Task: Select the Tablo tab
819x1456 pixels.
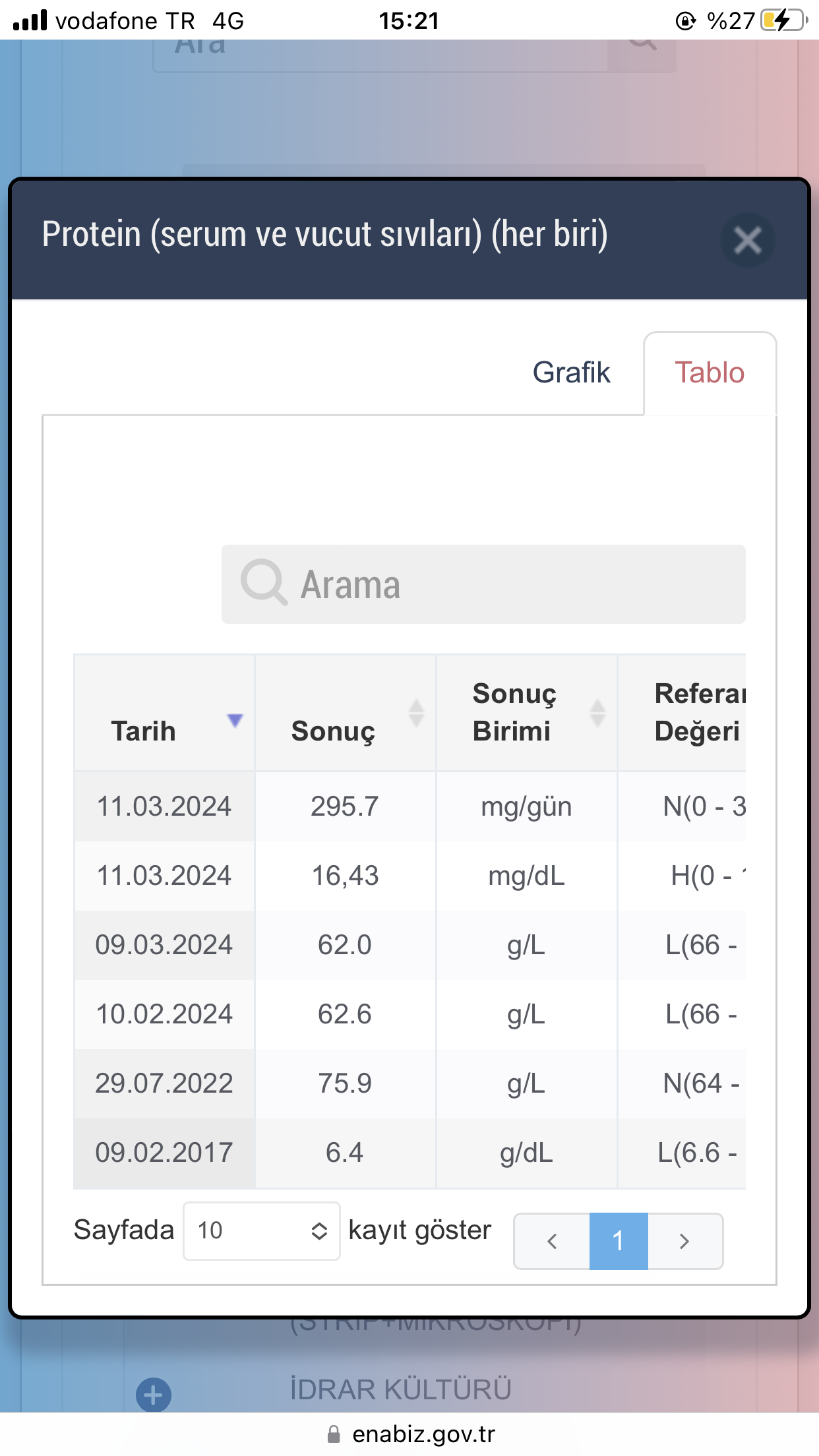Action: tap(710, 373)
